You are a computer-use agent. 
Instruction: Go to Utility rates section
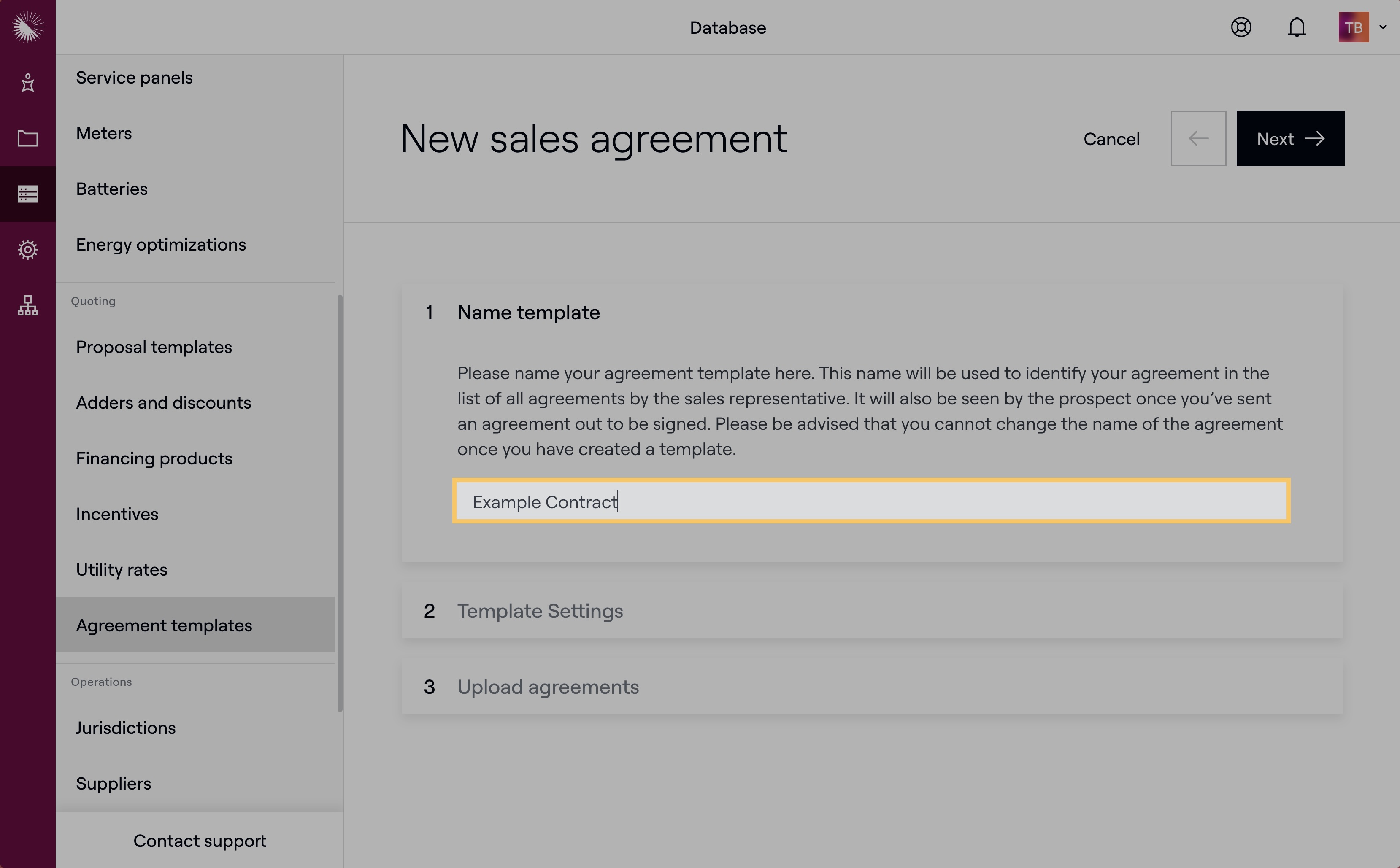tap(122, 569)
